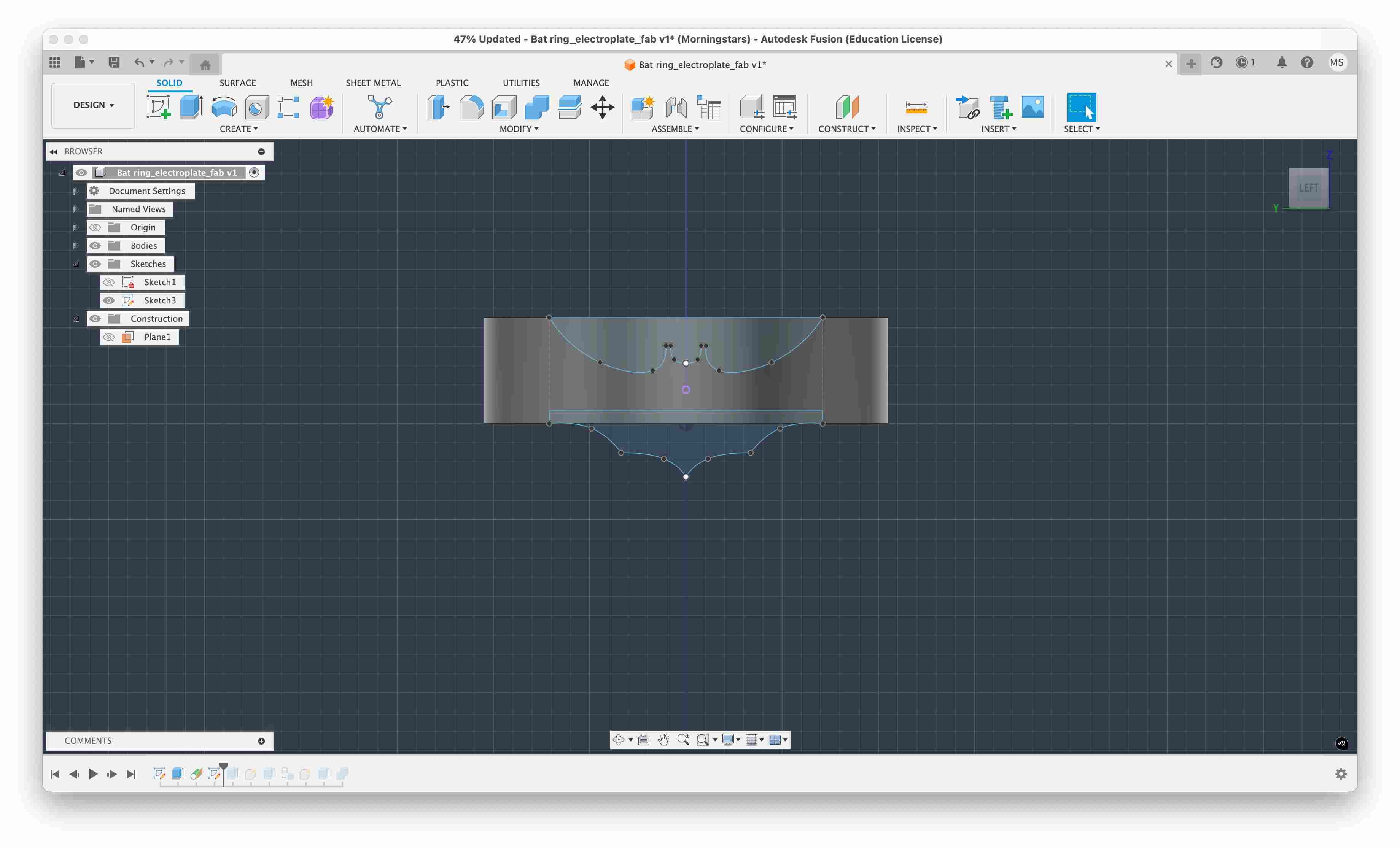Screen dimensions: 1400x848
Task: Choose the Extrude tool in Create
Action: (x=191, y=107)
